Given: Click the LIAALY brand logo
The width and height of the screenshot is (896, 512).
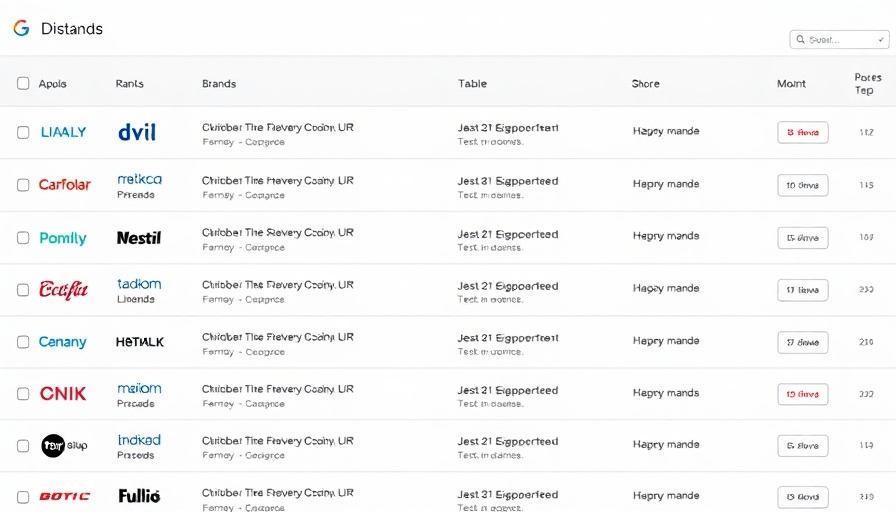Looking at the screenshot, I should pos(63,132).
